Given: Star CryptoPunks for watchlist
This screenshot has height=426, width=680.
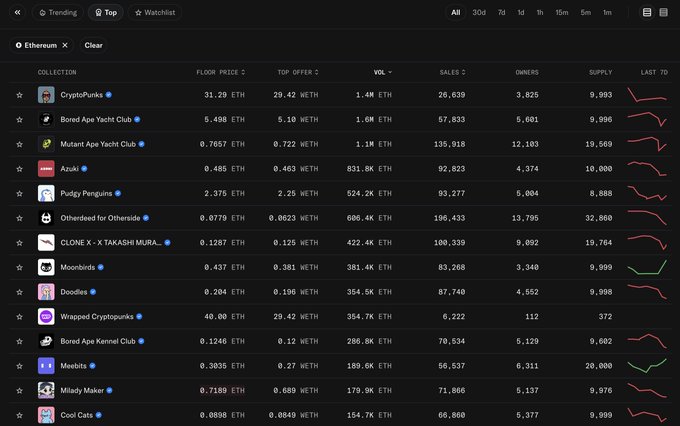Looking at the screenshot, I should [x=20, y=95].
